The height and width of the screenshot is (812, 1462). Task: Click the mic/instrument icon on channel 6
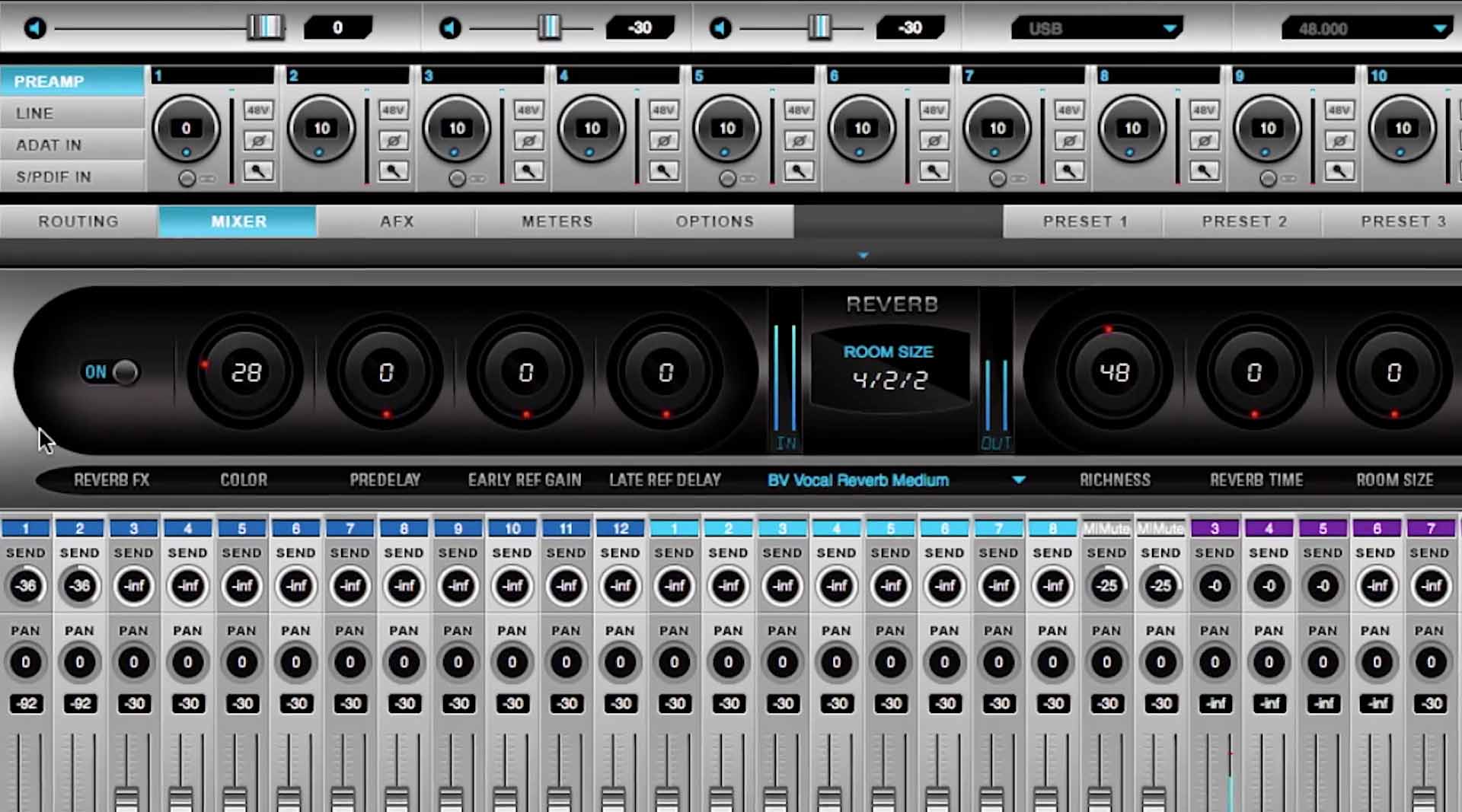click(x=933, y=171)
